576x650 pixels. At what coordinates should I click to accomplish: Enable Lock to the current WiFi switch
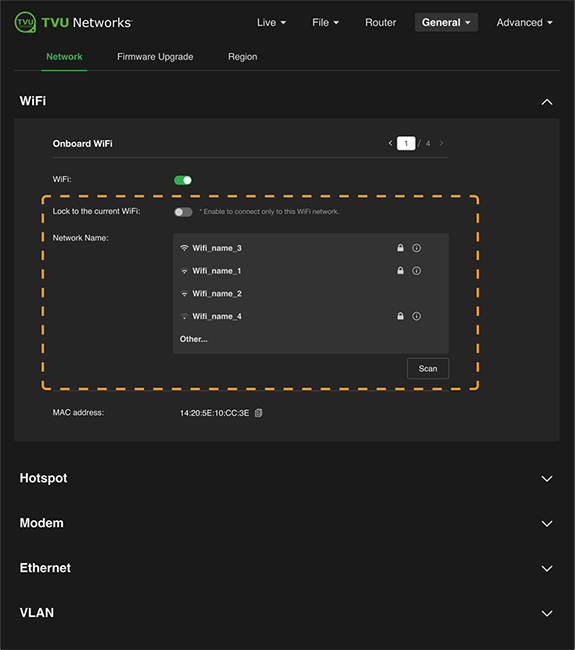[x=183, y=212]
